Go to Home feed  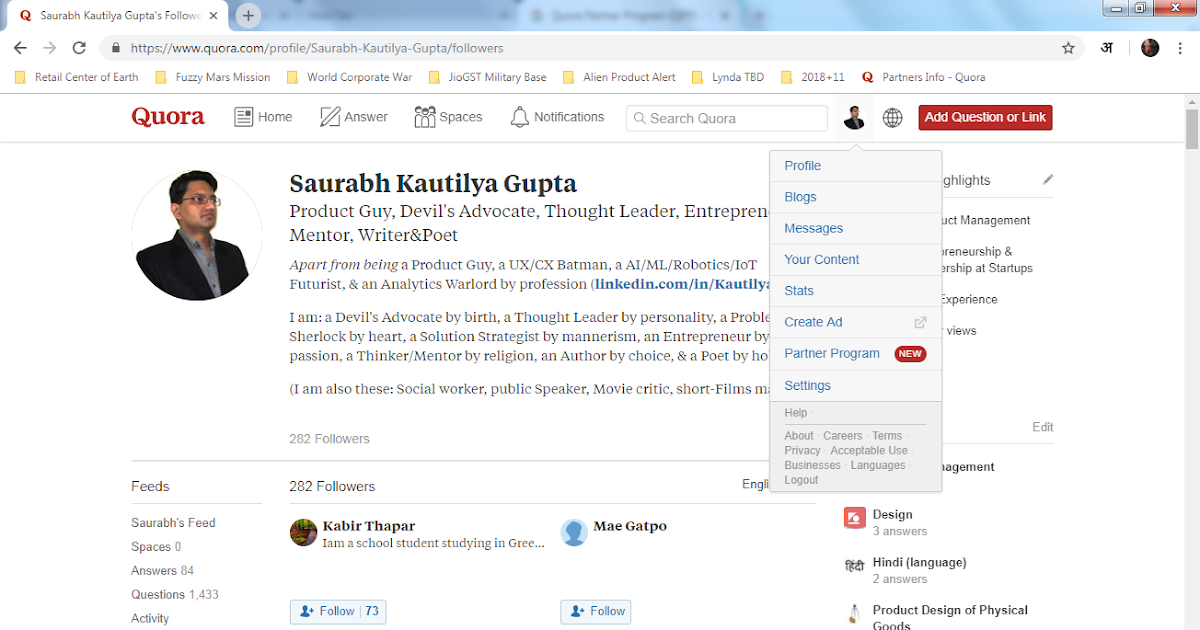tap(263, 117)
